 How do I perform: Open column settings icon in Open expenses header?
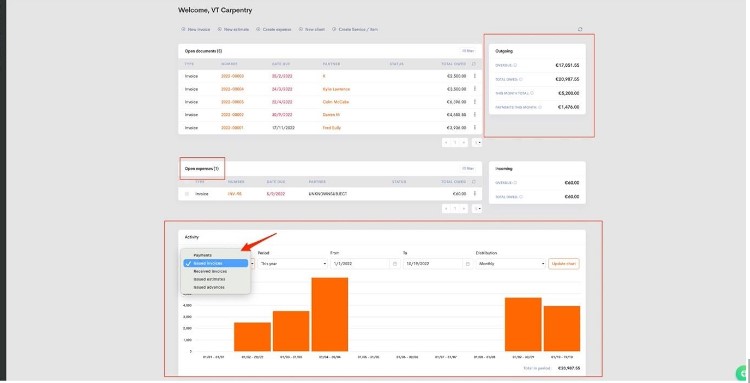pos(474,182)
